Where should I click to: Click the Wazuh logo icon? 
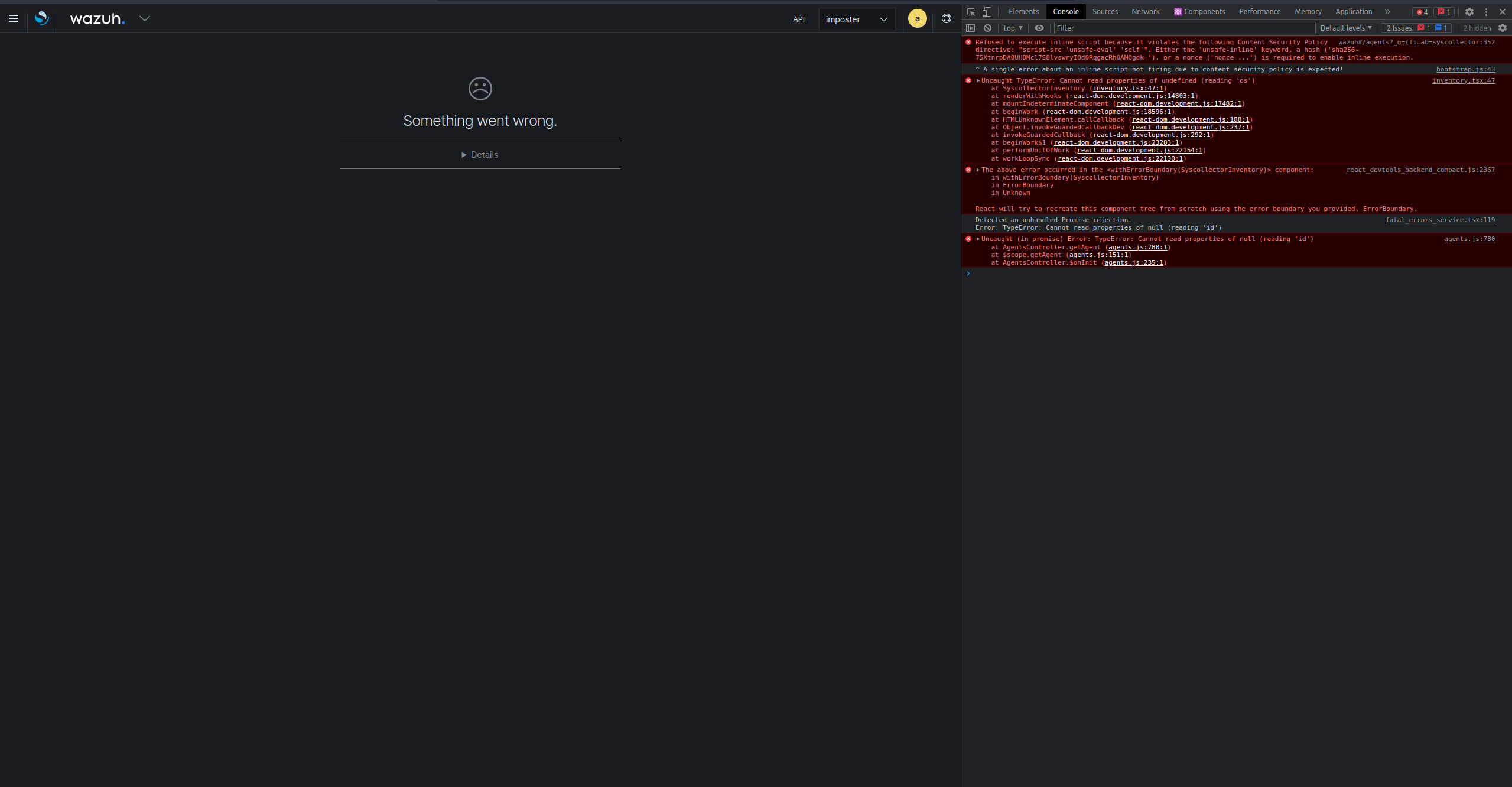point(41,18)
